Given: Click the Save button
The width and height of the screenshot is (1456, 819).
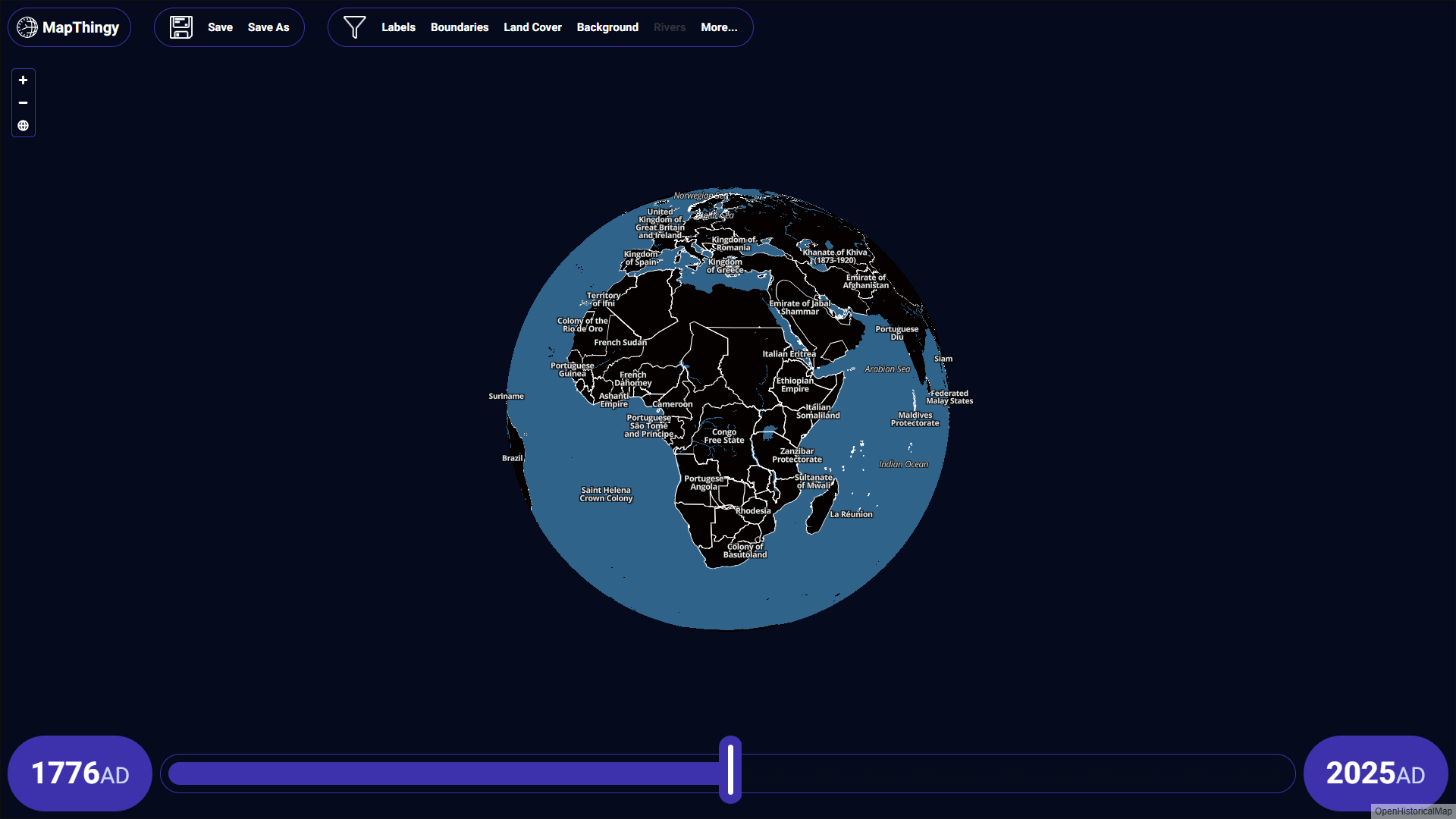Looking at the screenshot, I should click(220, 27).
